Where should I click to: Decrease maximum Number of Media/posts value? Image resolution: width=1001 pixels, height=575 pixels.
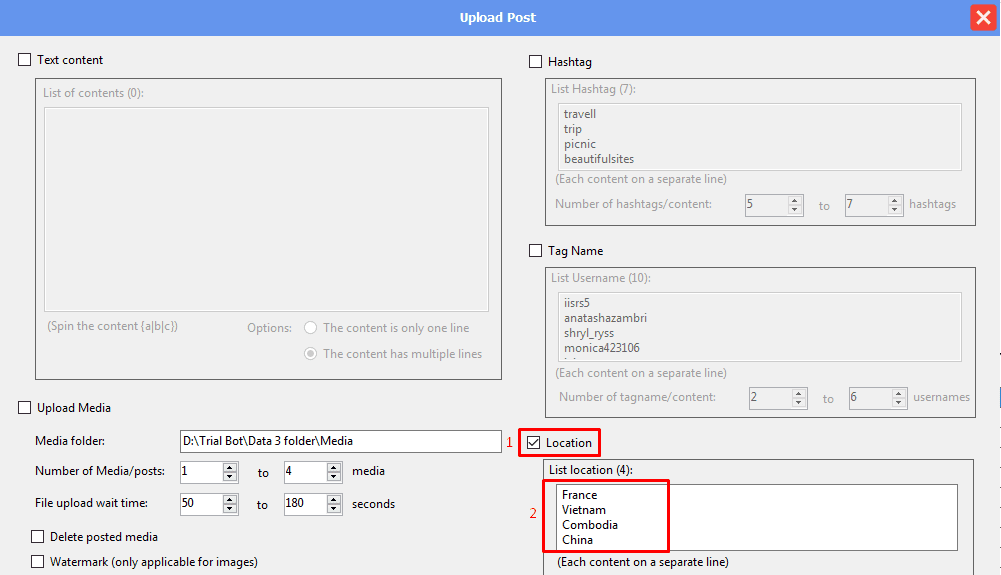tap(334, 477)
